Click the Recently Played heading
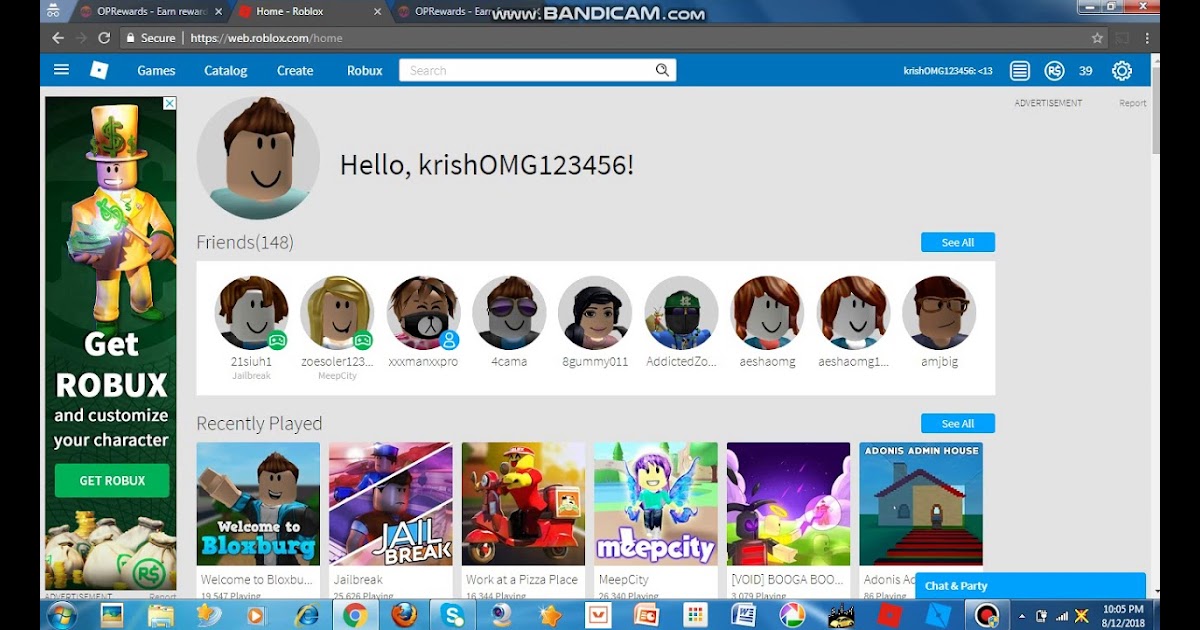 pyautogui.click(x=259, y=424)
